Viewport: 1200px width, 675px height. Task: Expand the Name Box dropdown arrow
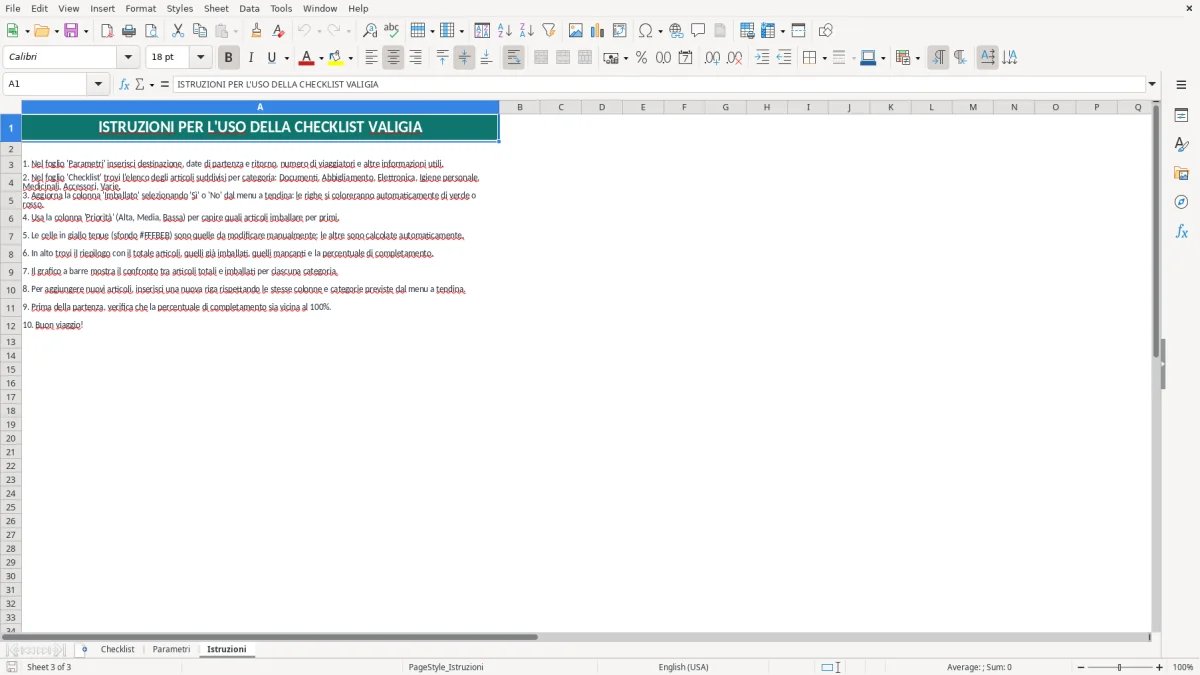point(99,84)
